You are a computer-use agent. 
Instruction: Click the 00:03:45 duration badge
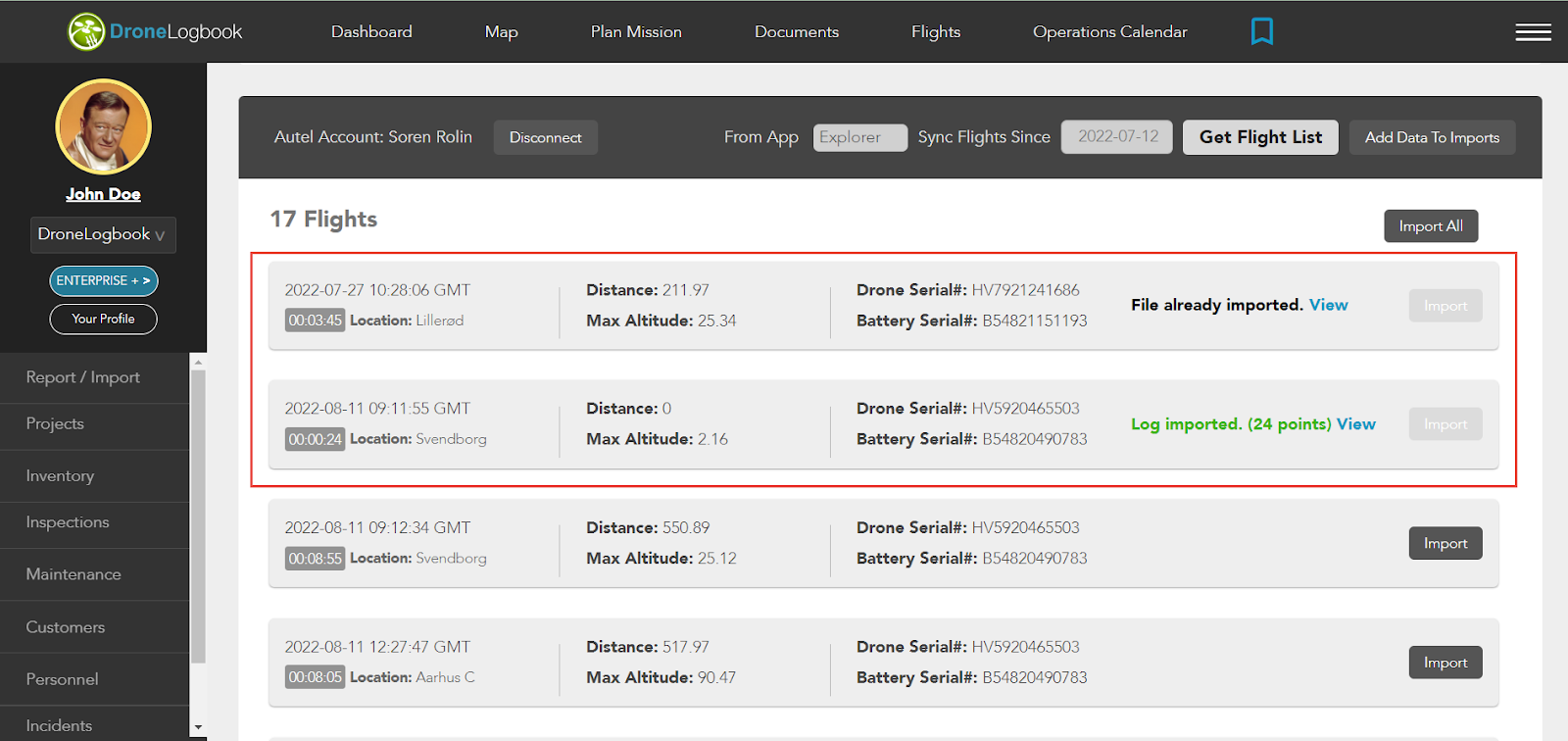tap(315, 321)
